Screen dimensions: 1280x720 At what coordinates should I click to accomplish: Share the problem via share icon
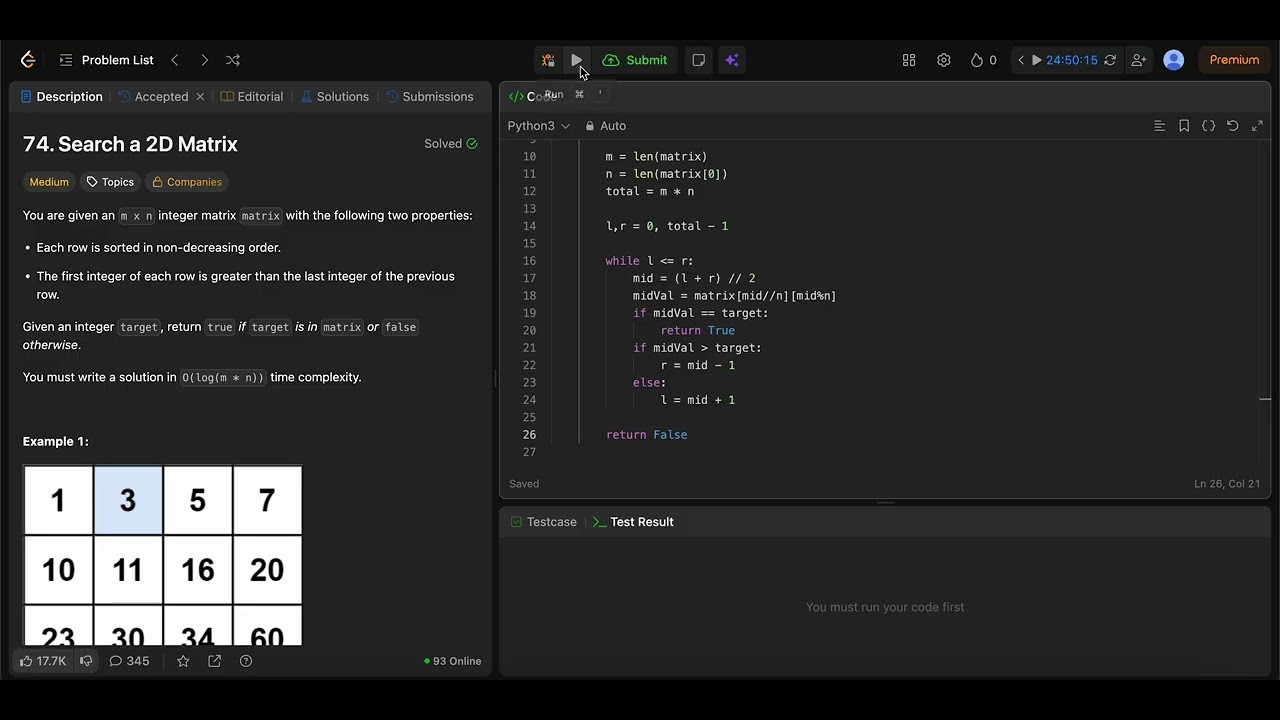pyautogui.click(x=214, y=661)
